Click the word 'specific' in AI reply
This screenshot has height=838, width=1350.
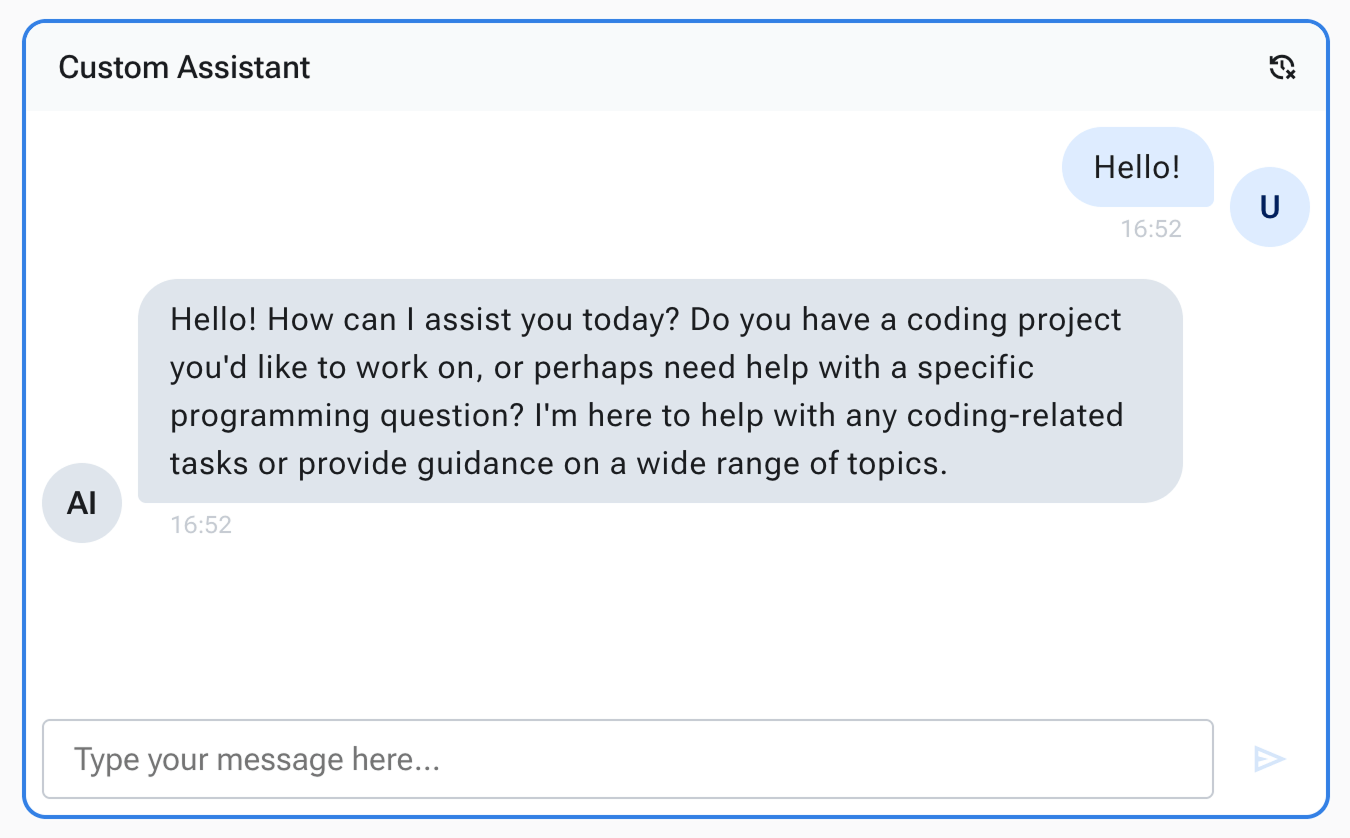tap(976, 368)
